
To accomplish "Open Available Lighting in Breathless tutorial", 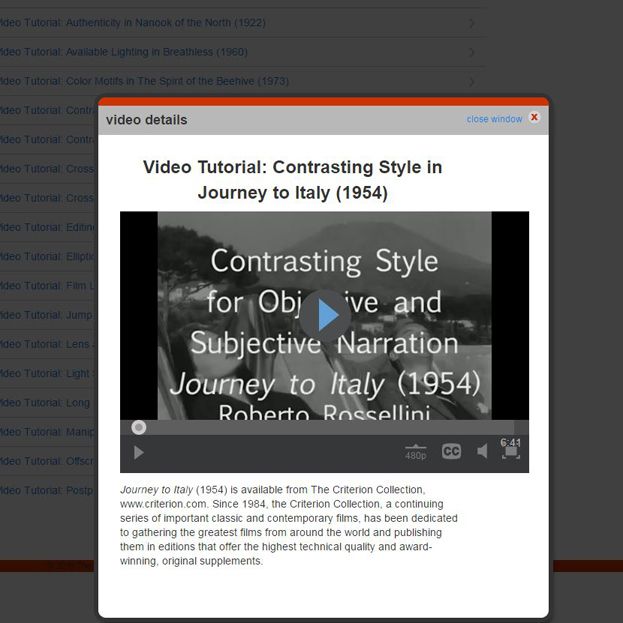I will click(x=124, y=52).
